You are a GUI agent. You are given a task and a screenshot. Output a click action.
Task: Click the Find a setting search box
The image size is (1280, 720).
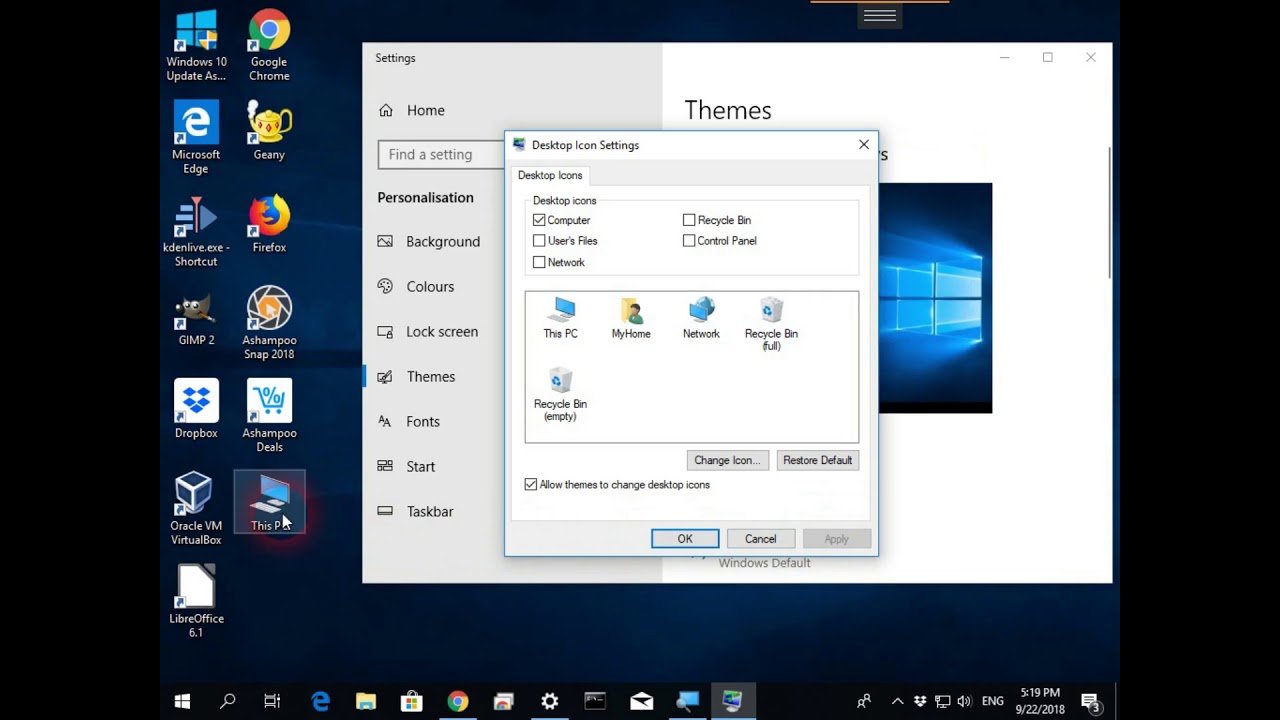[x=442, y=155]
